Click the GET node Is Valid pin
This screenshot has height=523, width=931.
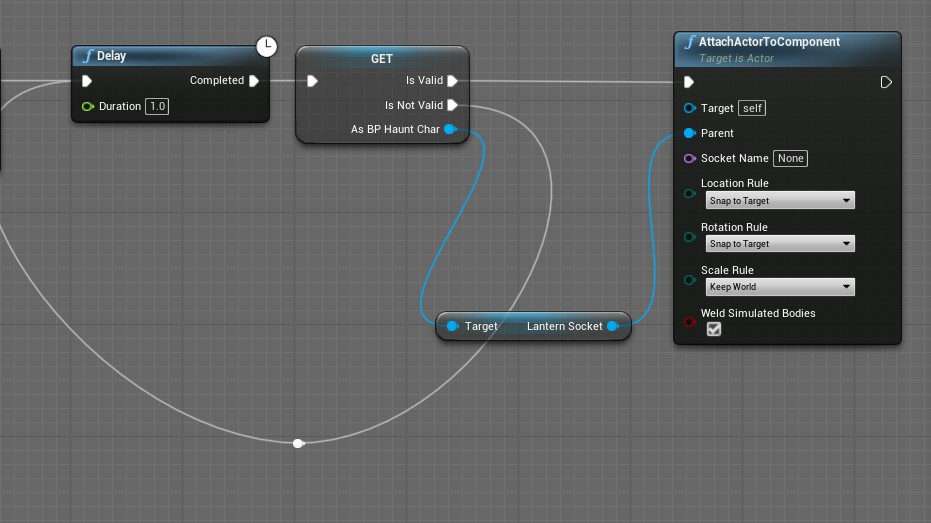tap(453, 81)
